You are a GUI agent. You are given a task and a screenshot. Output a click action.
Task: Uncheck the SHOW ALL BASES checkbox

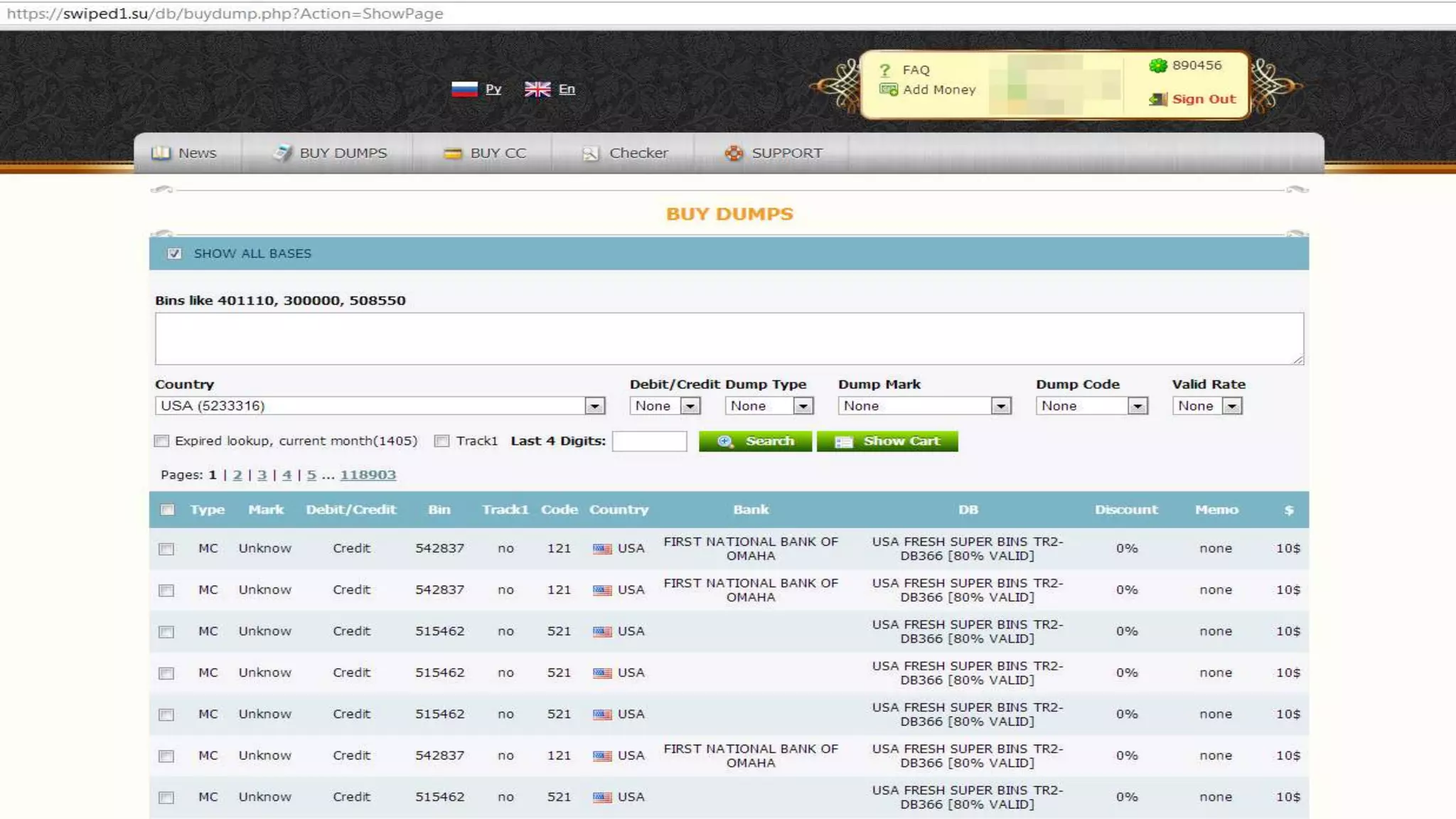pos(174,254)
